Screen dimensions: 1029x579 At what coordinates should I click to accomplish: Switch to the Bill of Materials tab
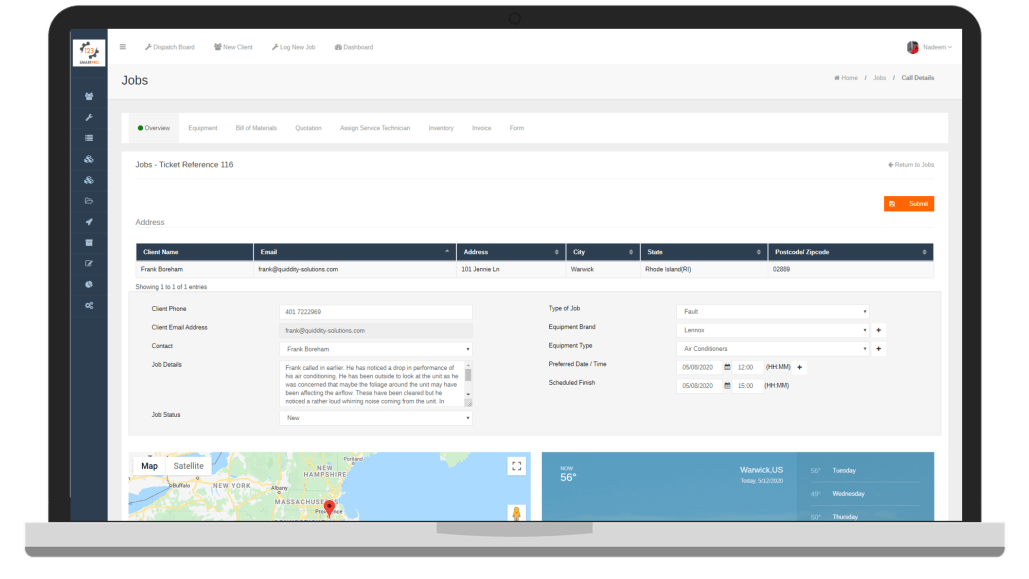[x=256, y=128]
